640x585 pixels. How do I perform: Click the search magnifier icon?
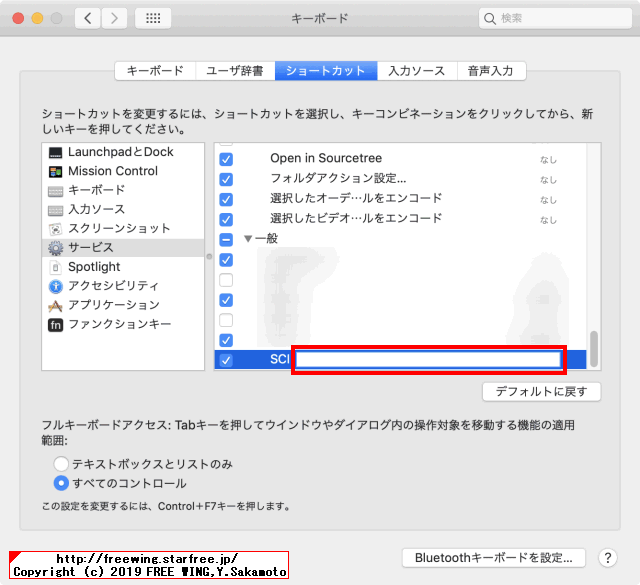489,18
